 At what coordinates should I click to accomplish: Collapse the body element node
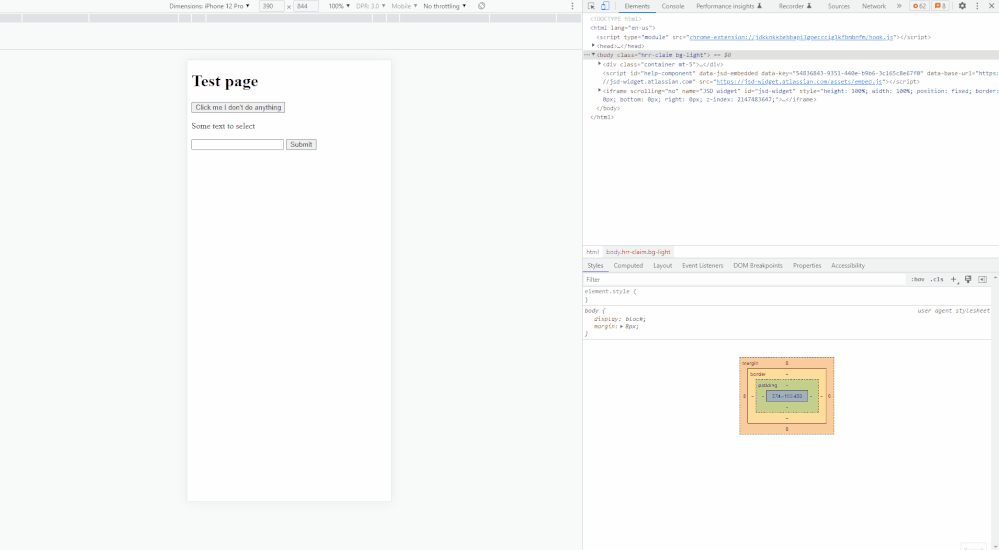click(x=593, y=55)
